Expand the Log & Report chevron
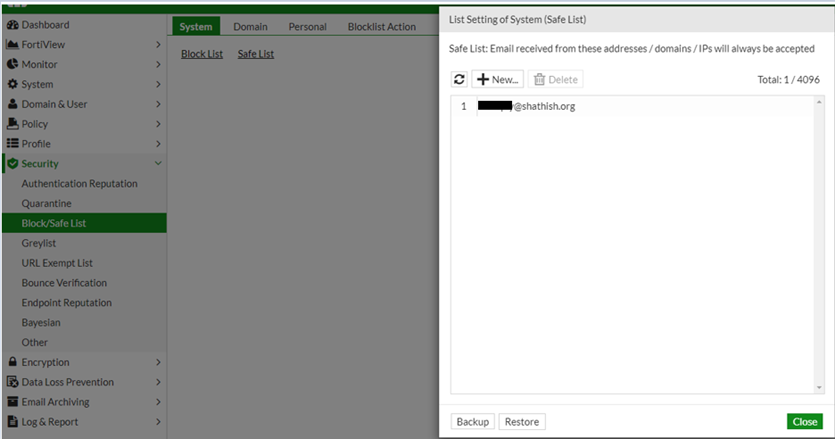The height and width of the screenshot is (439, 835). pyautogui.click(x=158, y=422)
